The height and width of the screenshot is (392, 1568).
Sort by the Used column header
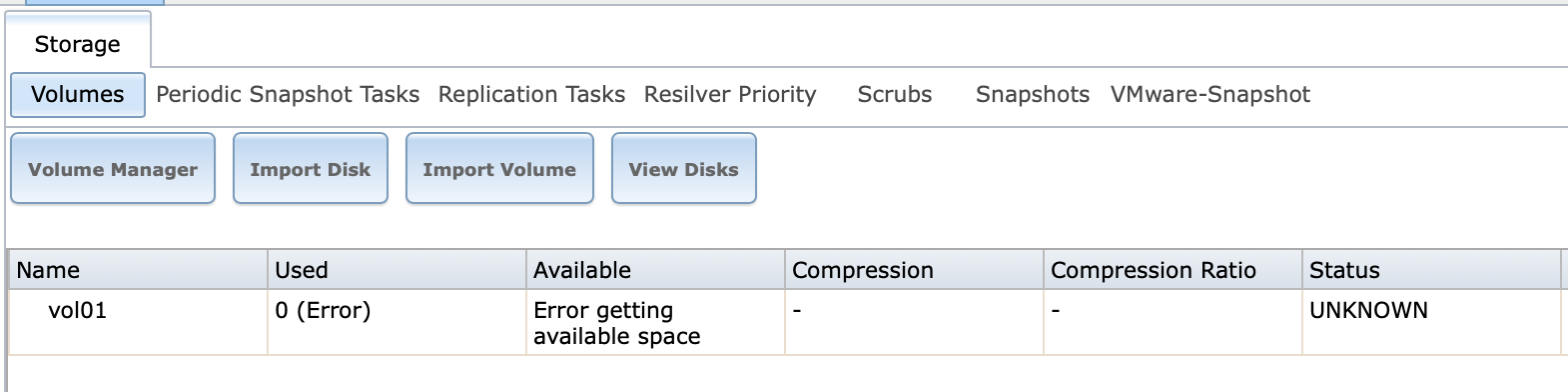[396, 270]
